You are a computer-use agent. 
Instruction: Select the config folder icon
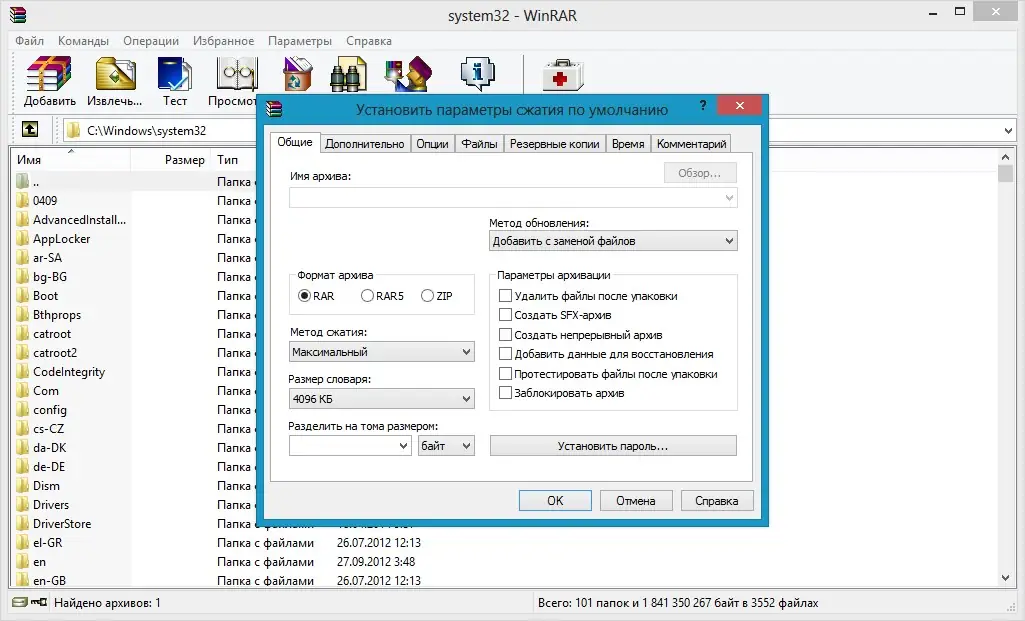point(23,409)
